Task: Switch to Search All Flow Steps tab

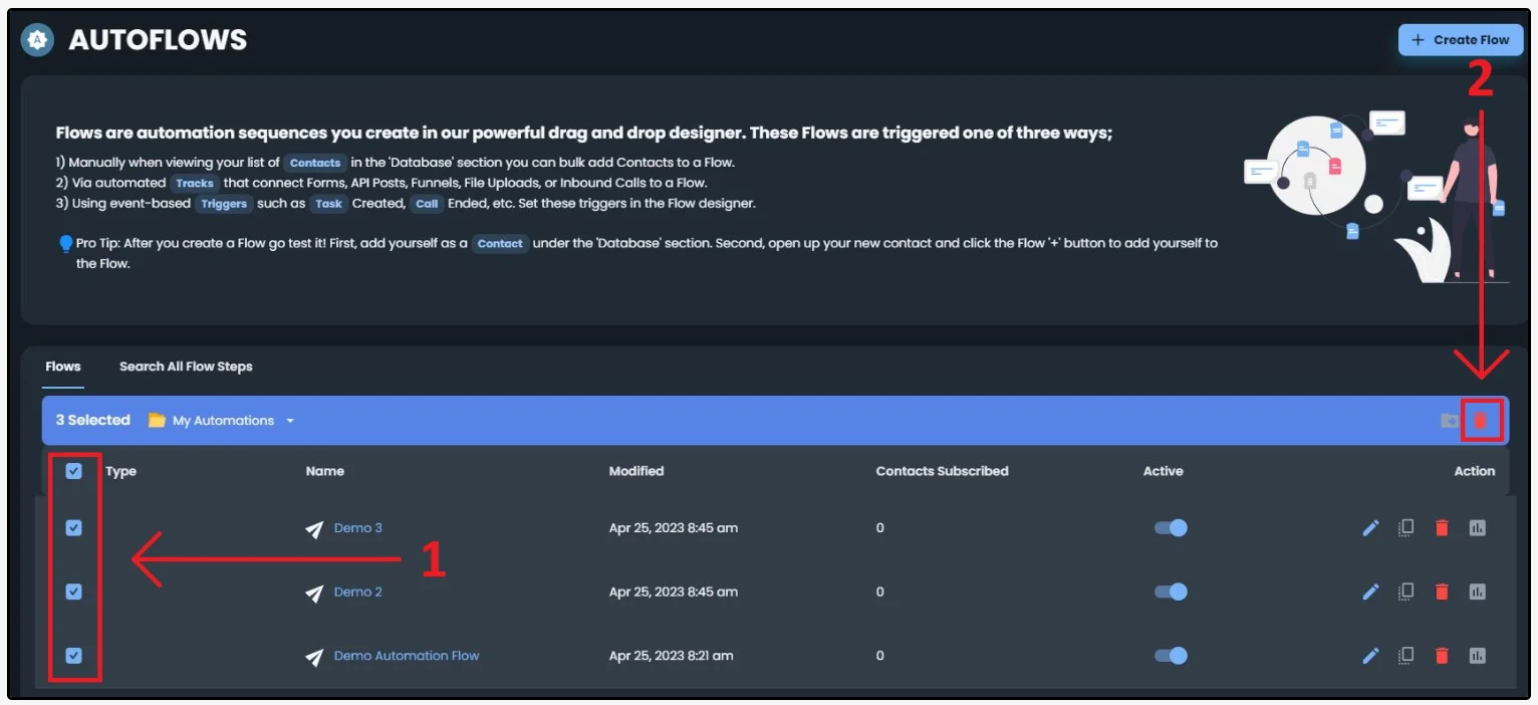Action: point(186,367)
